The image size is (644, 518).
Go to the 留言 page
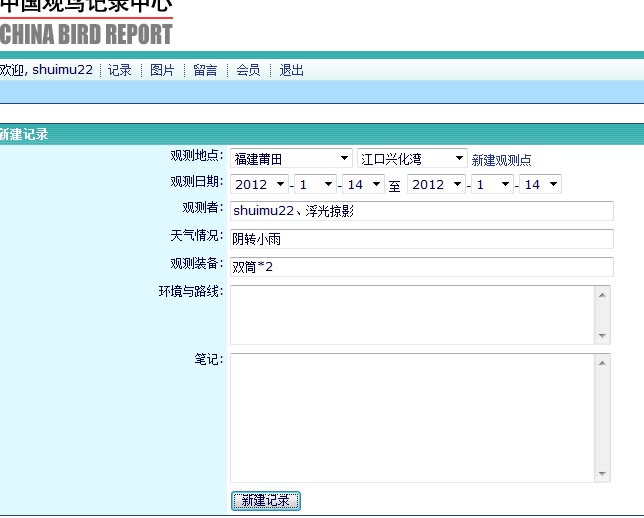pyautogui.click(x=205, y=70)
